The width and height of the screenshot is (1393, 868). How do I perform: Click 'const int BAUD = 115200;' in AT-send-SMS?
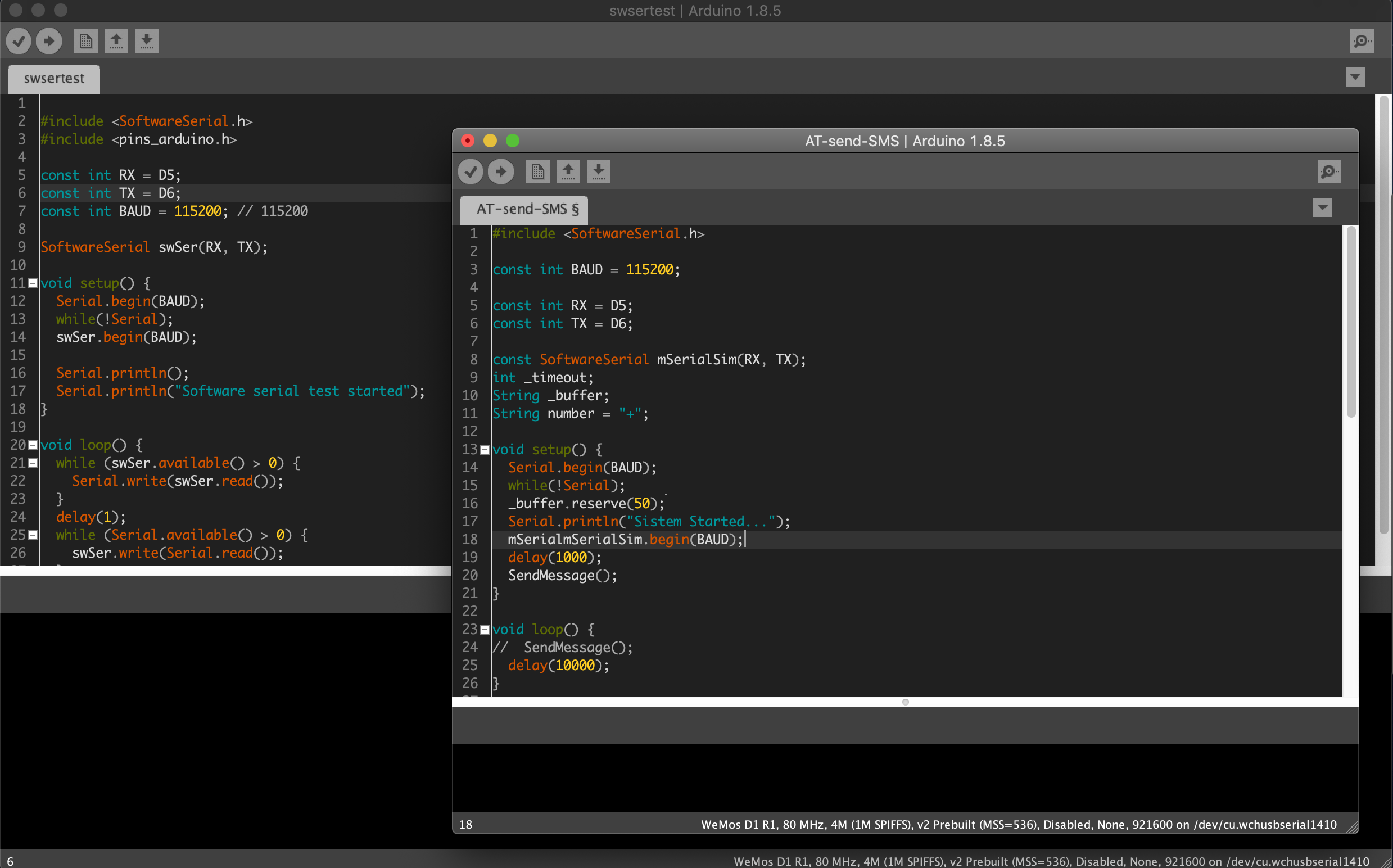pos(586,270)
